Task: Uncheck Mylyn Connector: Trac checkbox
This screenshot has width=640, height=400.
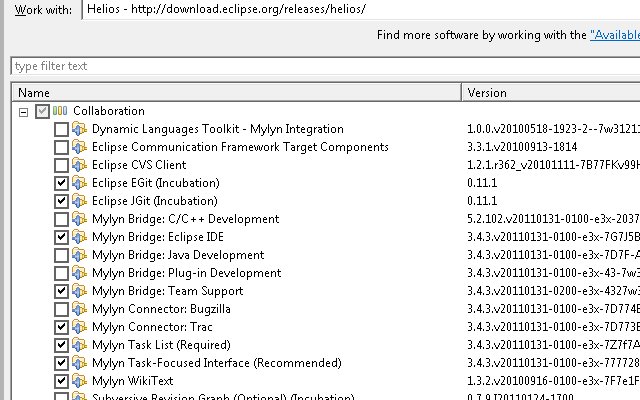Action: [x=61, y=327]
